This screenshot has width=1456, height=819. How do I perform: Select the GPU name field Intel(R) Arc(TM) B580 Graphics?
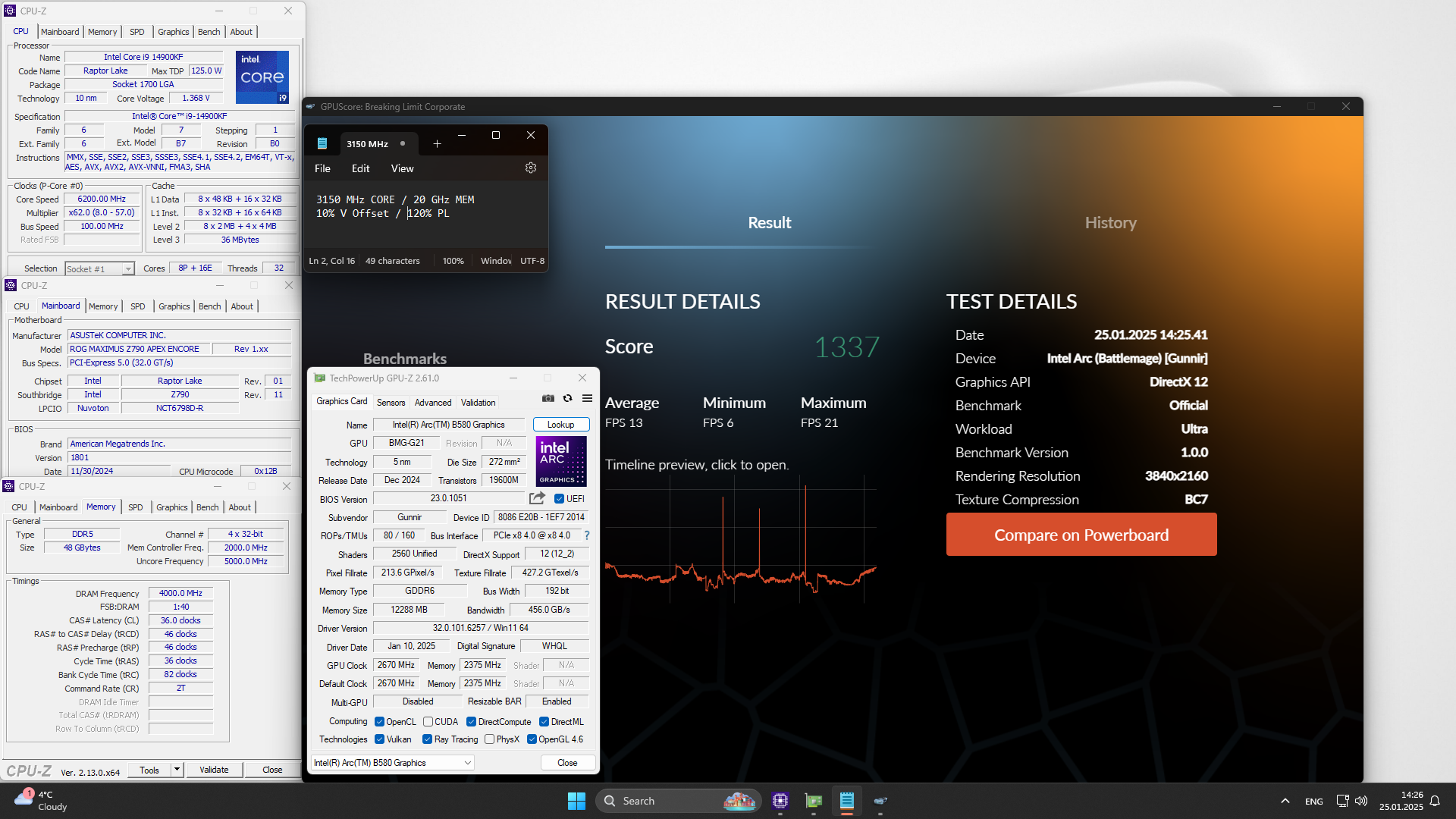click(448, 425)
